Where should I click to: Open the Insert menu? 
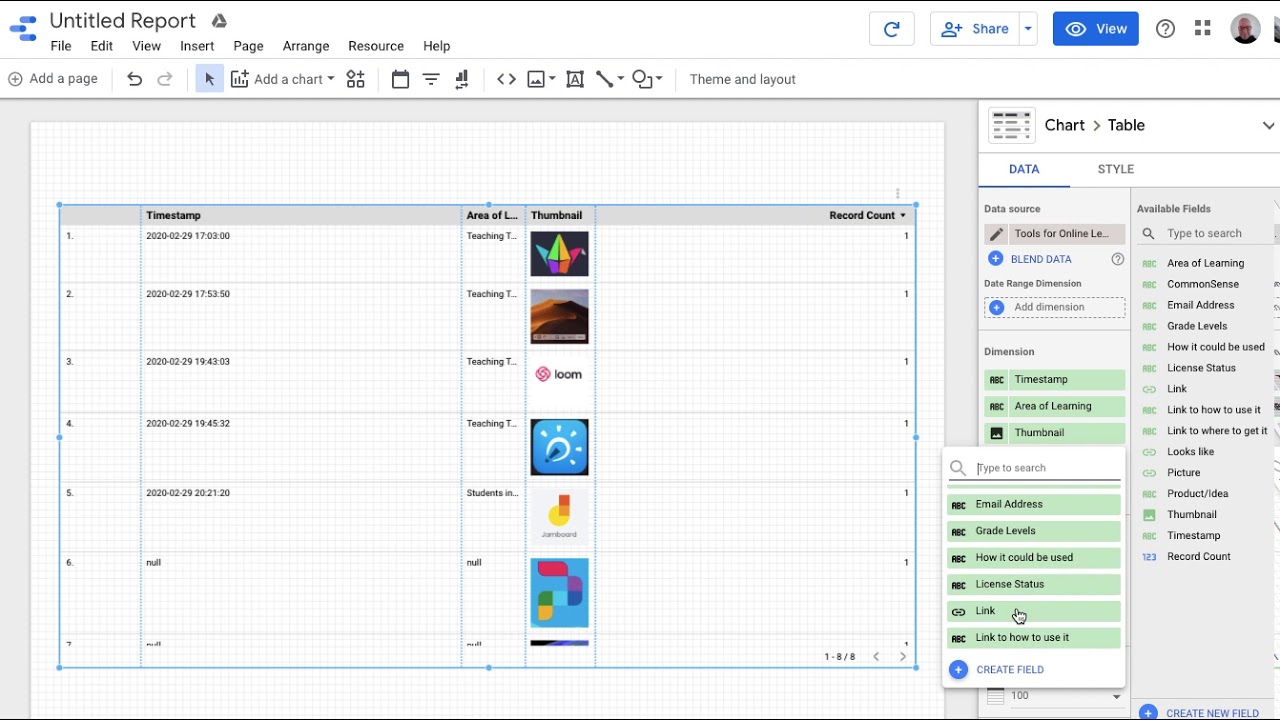tap(197, 46)
